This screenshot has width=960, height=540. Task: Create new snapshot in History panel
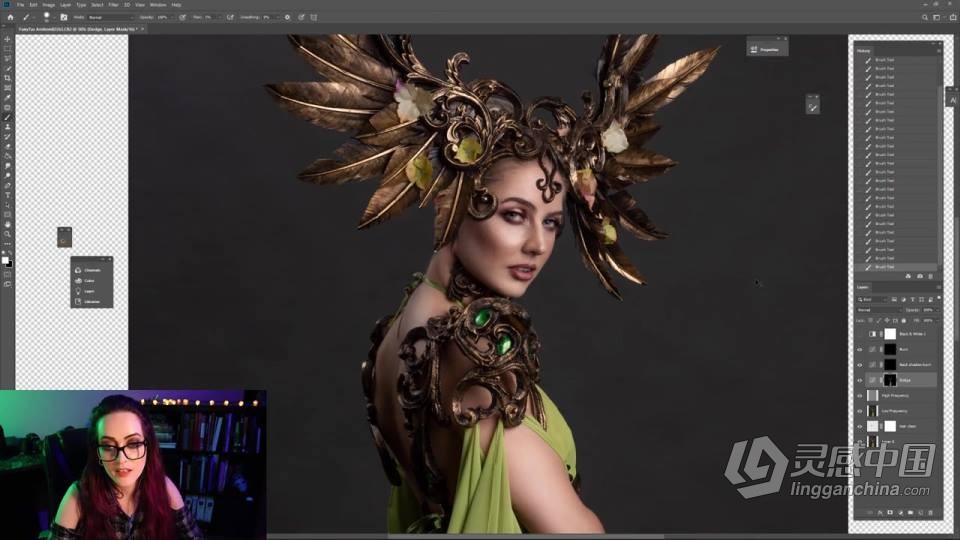pyautogui.click(x=920, y=276)
